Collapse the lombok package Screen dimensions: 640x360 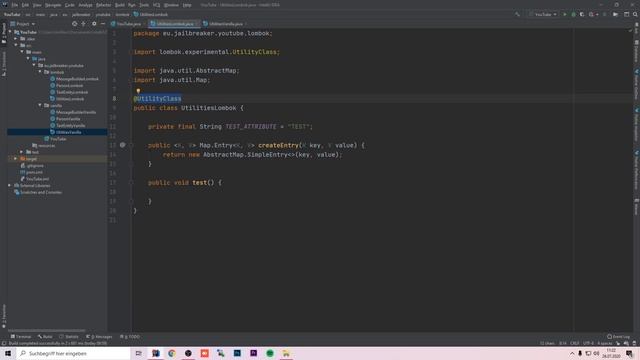tap(40, 72)
